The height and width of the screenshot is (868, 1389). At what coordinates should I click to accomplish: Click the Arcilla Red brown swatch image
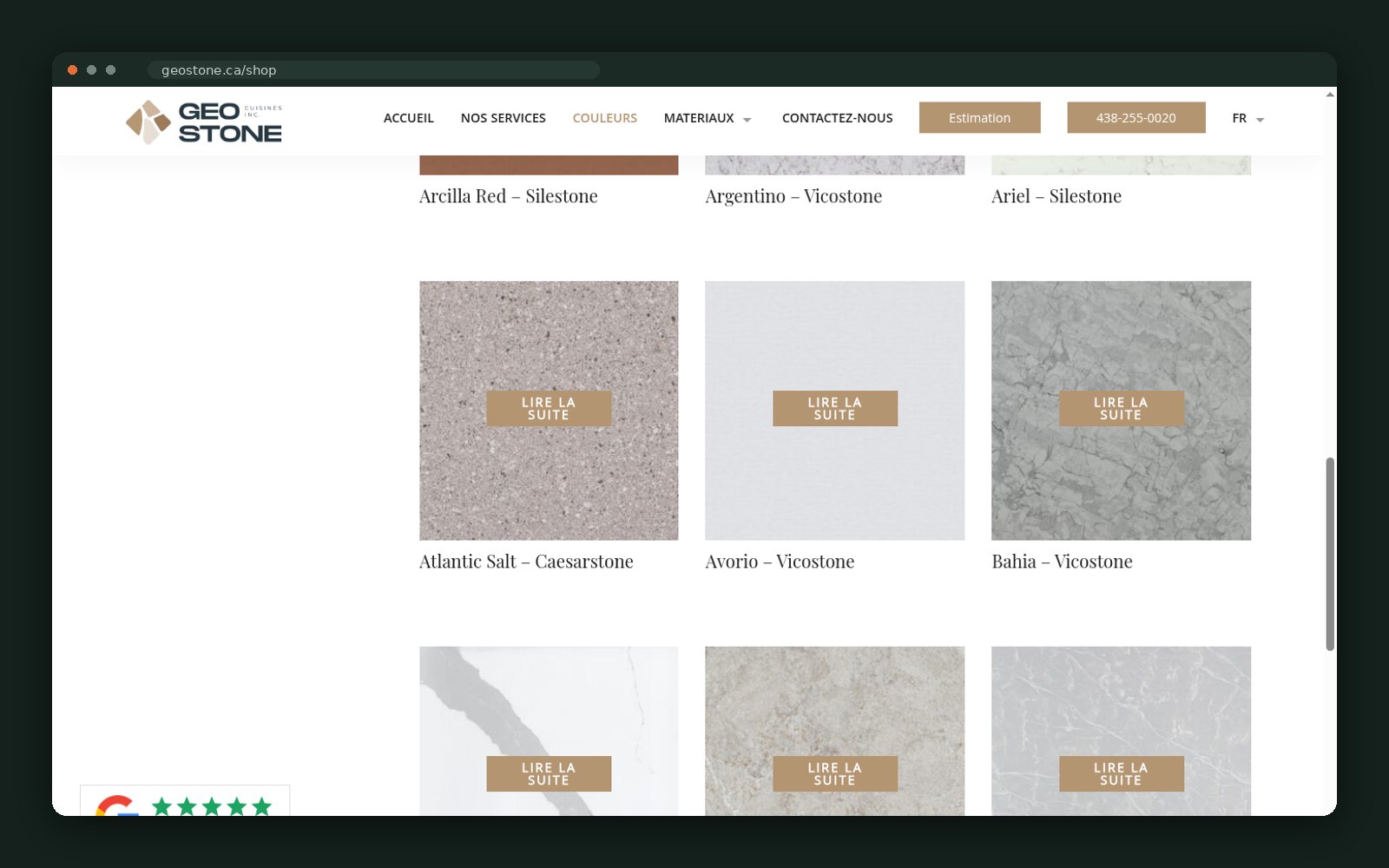click(x=549, y=165)
